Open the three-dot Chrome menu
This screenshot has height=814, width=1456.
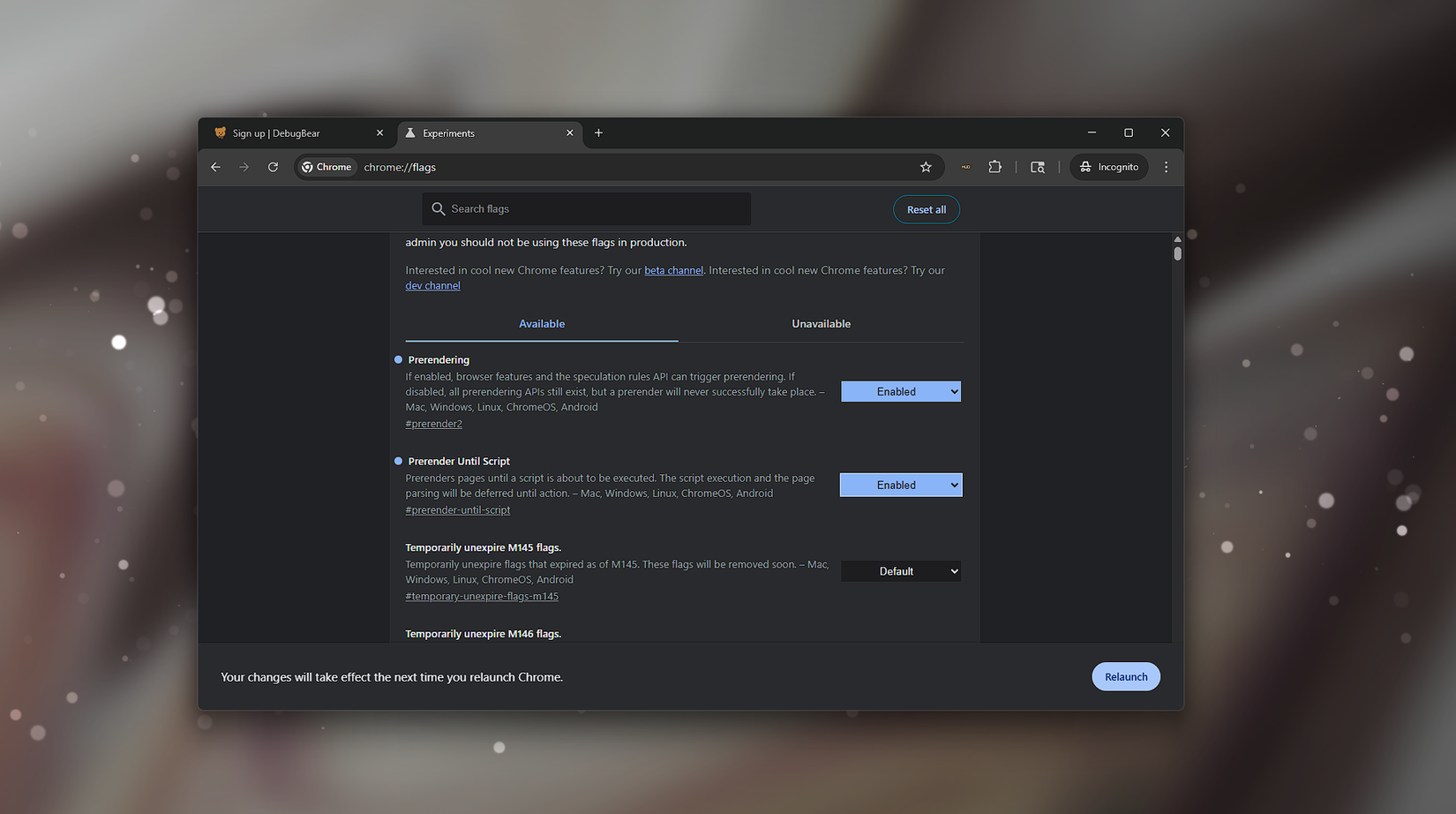point(1167,167)
